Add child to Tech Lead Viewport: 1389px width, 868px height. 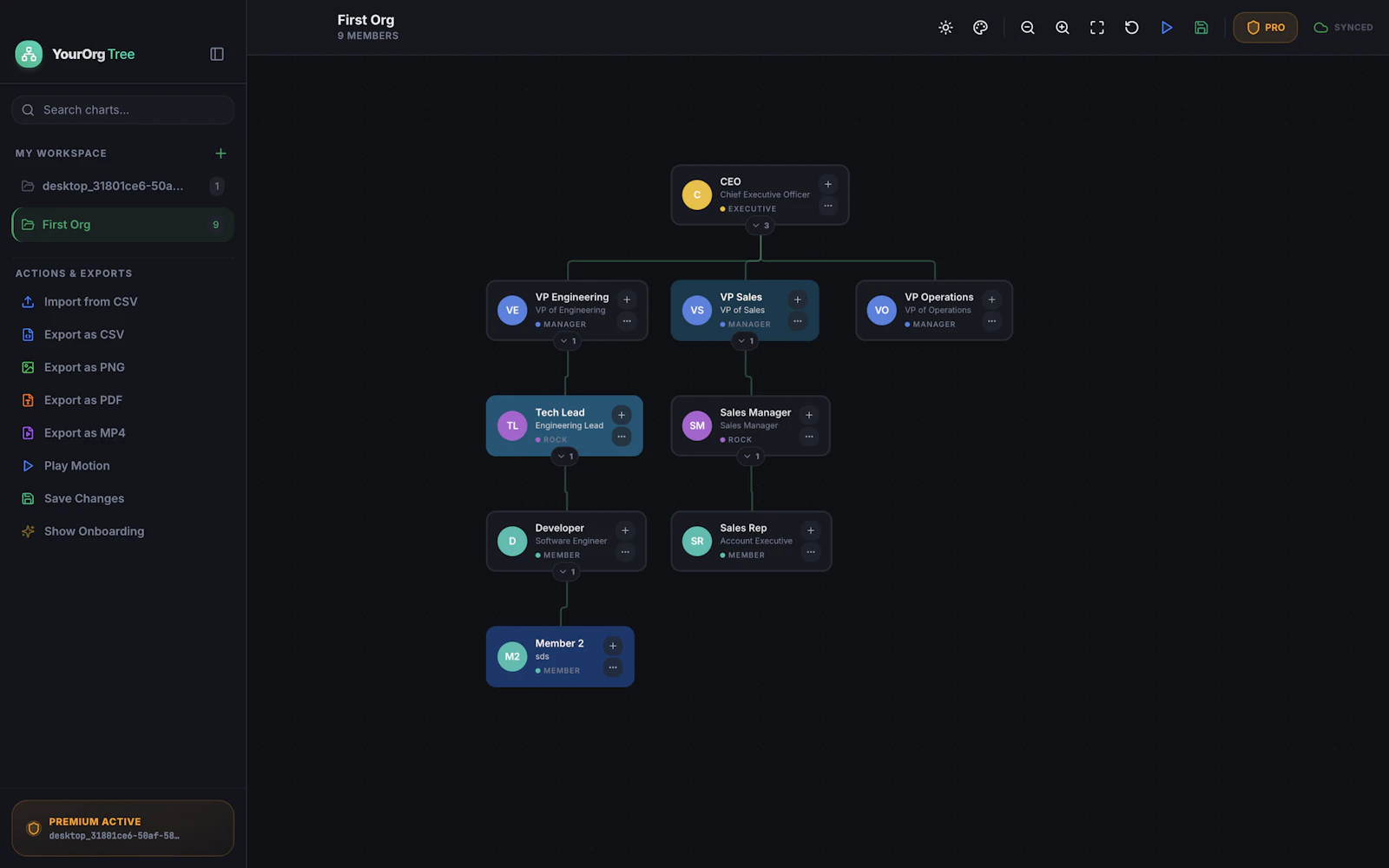coord(622,415)
